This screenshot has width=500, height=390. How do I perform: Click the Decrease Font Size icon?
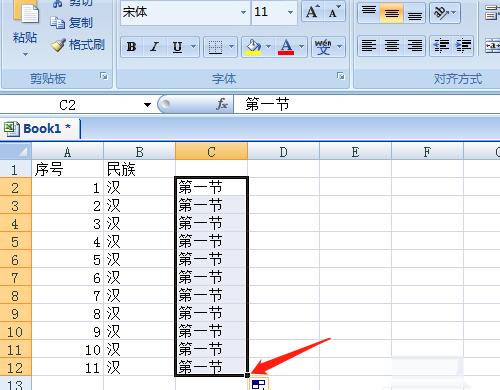coord(334,12)
